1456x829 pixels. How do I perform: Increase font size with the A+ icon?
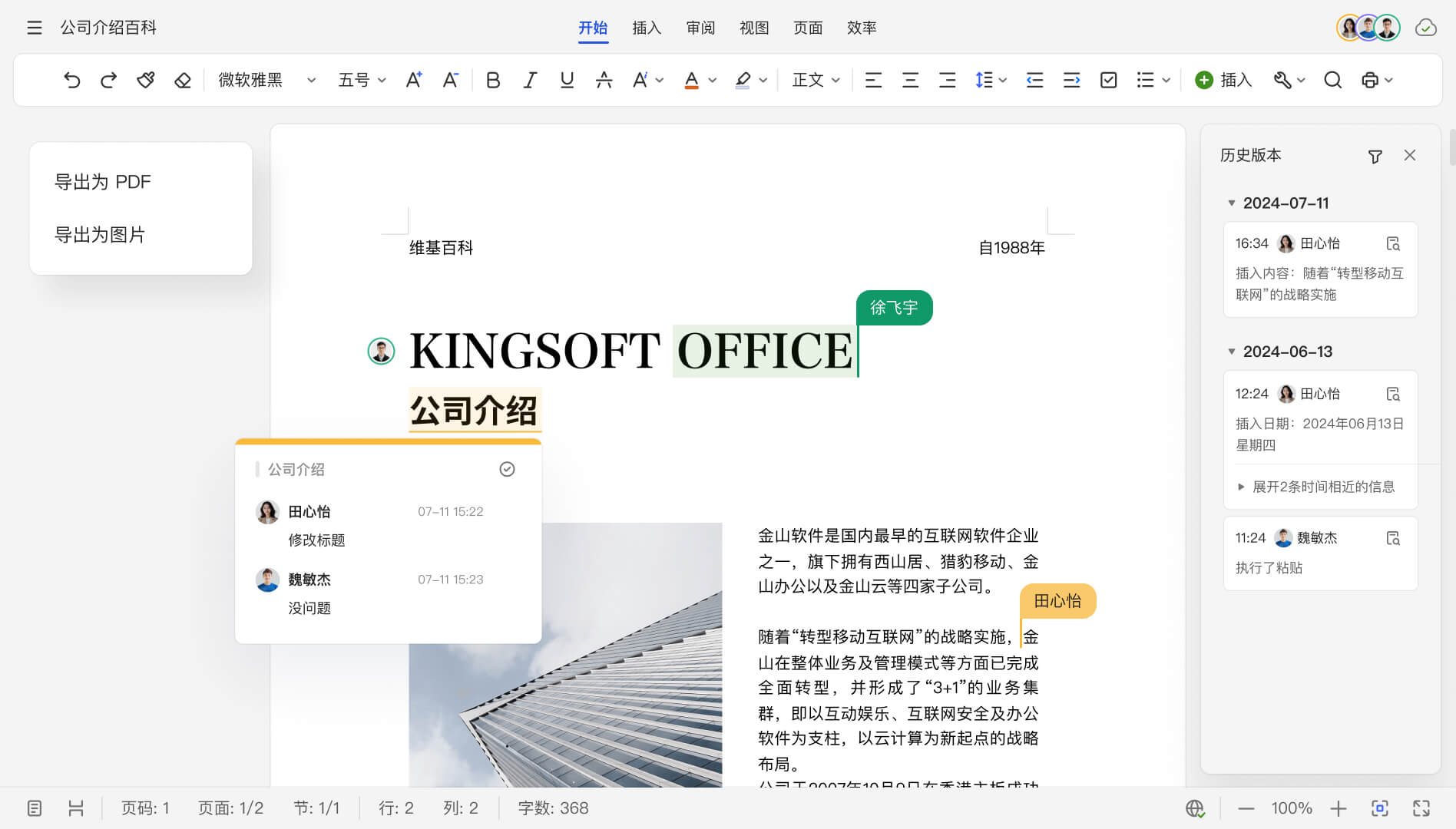pos(414,79)
